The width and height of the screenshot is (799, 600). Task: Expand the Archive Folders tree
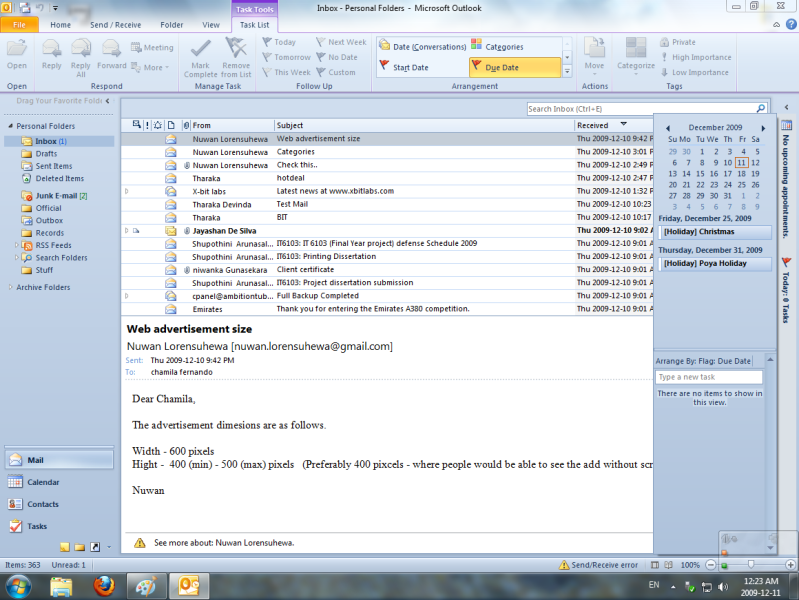[10, 287]
